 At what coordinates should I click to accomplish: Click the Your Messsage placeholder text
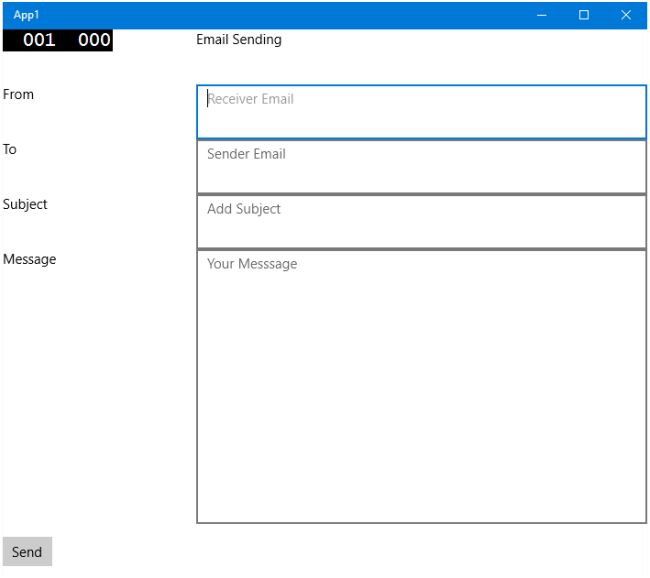(x=252, y=264)
